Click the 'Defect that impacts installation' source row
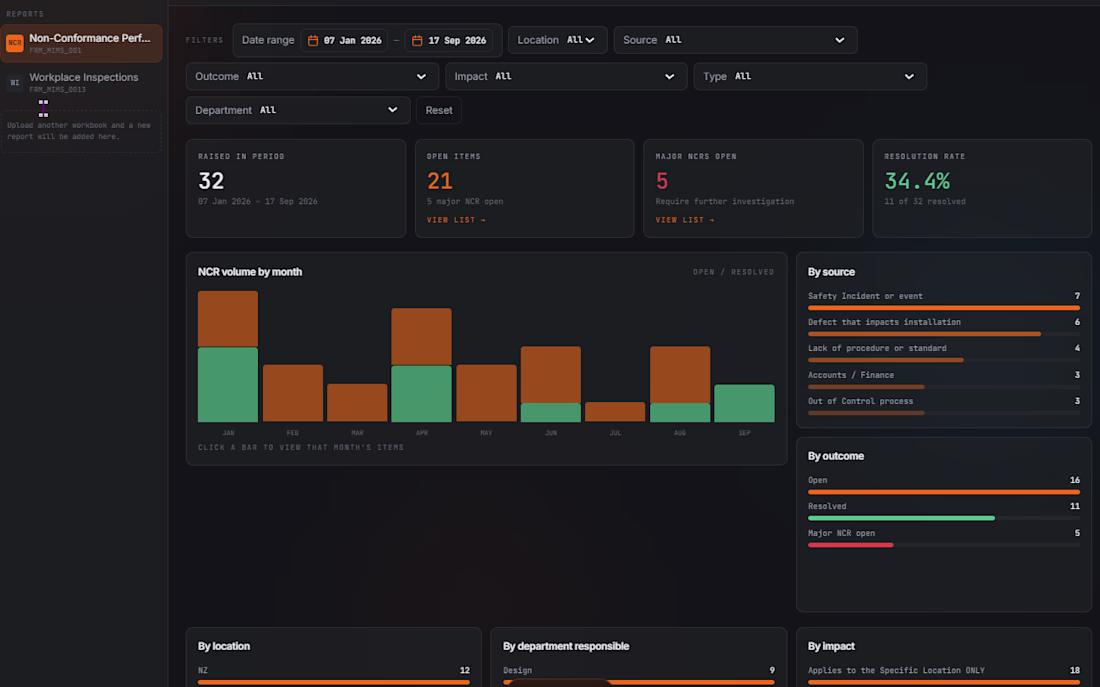Viewport: 1100px width, 687px height. (944, 327)
